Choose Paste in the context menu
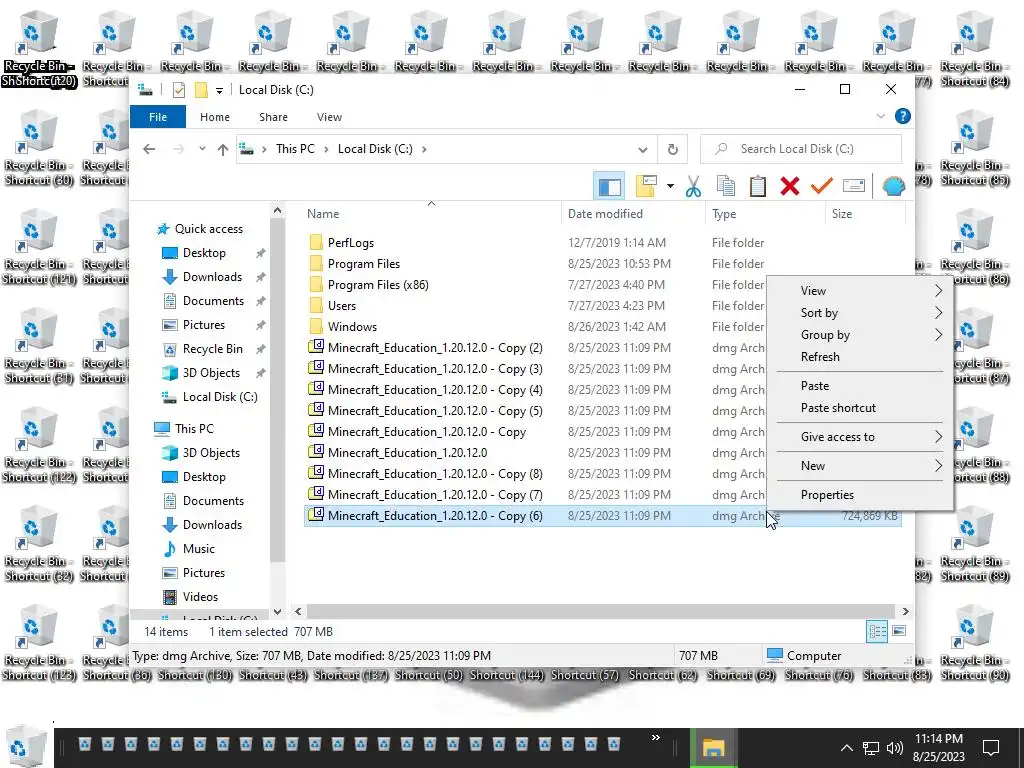The width and height of the screenshot is (1024, 768). (x=859, y=386)
